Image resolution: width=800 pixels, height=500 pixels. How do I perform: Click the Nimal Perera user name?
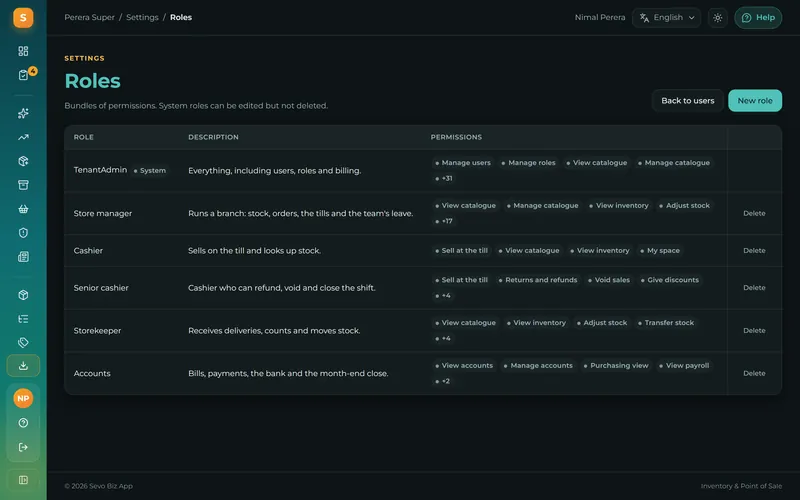pos(599,17)
